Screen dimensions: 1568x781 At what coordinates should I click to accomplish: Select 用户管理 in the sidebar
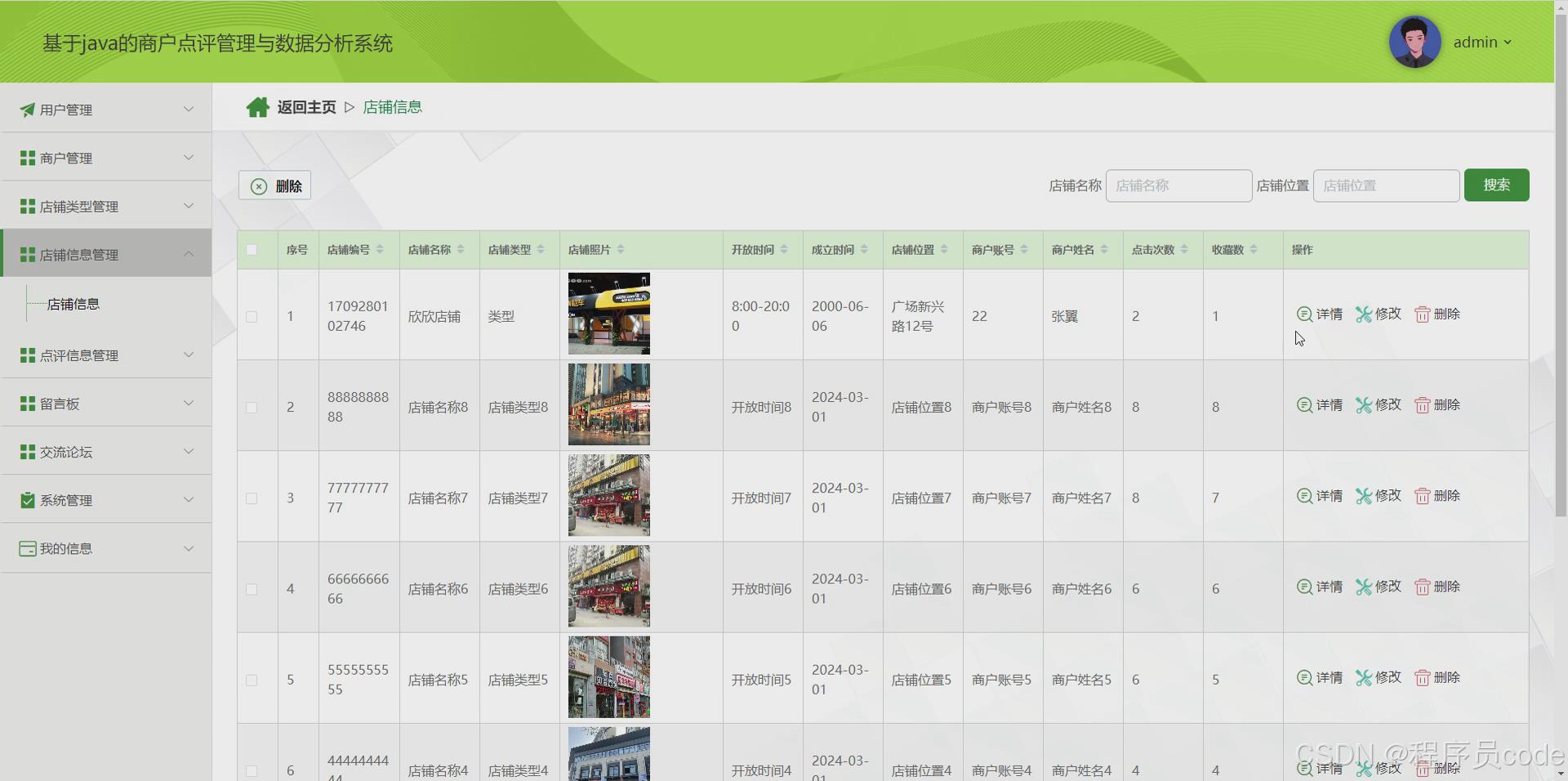[106, 109]
